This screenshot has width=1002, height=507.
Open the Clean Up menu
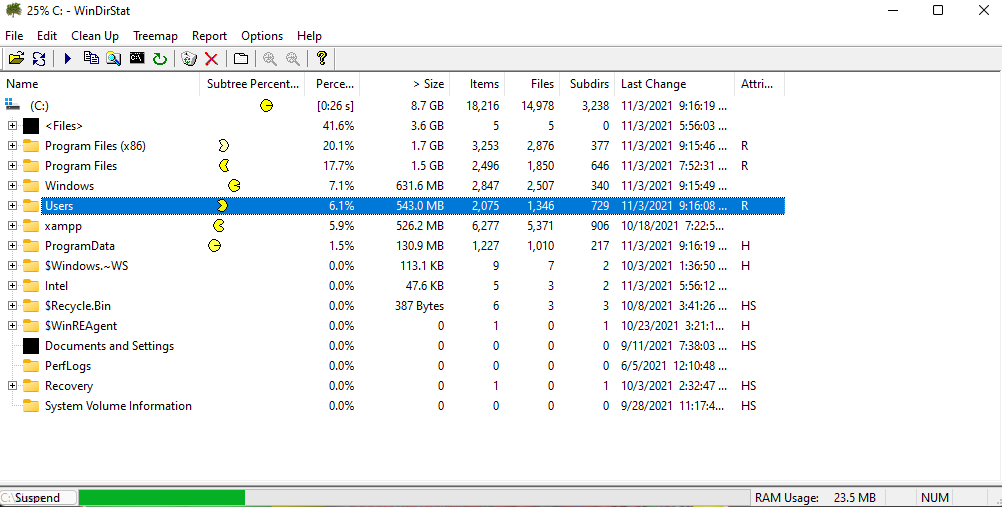point(95,36)
